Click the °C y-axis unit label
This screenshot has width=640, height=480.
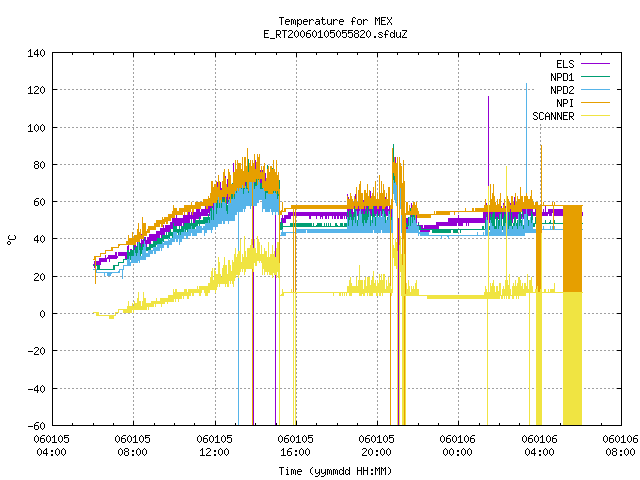click(11, 240)
